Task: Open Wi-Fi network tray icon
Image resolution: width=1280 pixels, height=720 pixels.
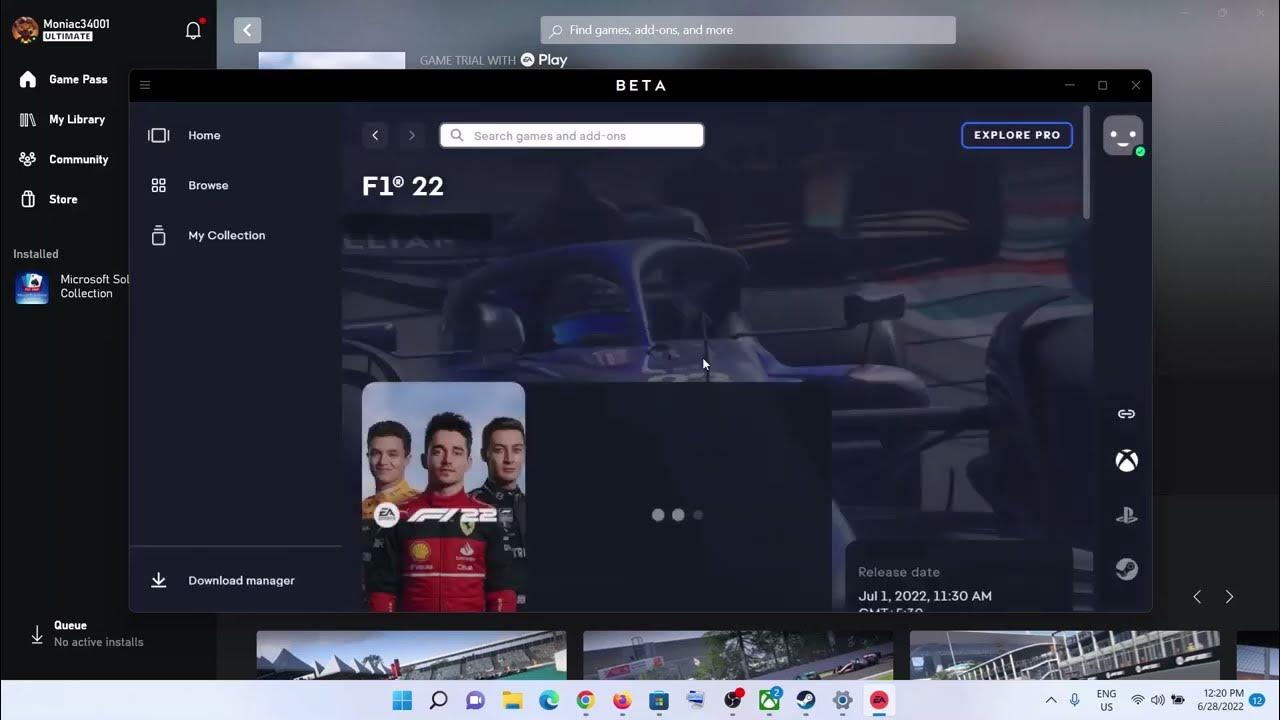Action: (x=1137, y=700)
